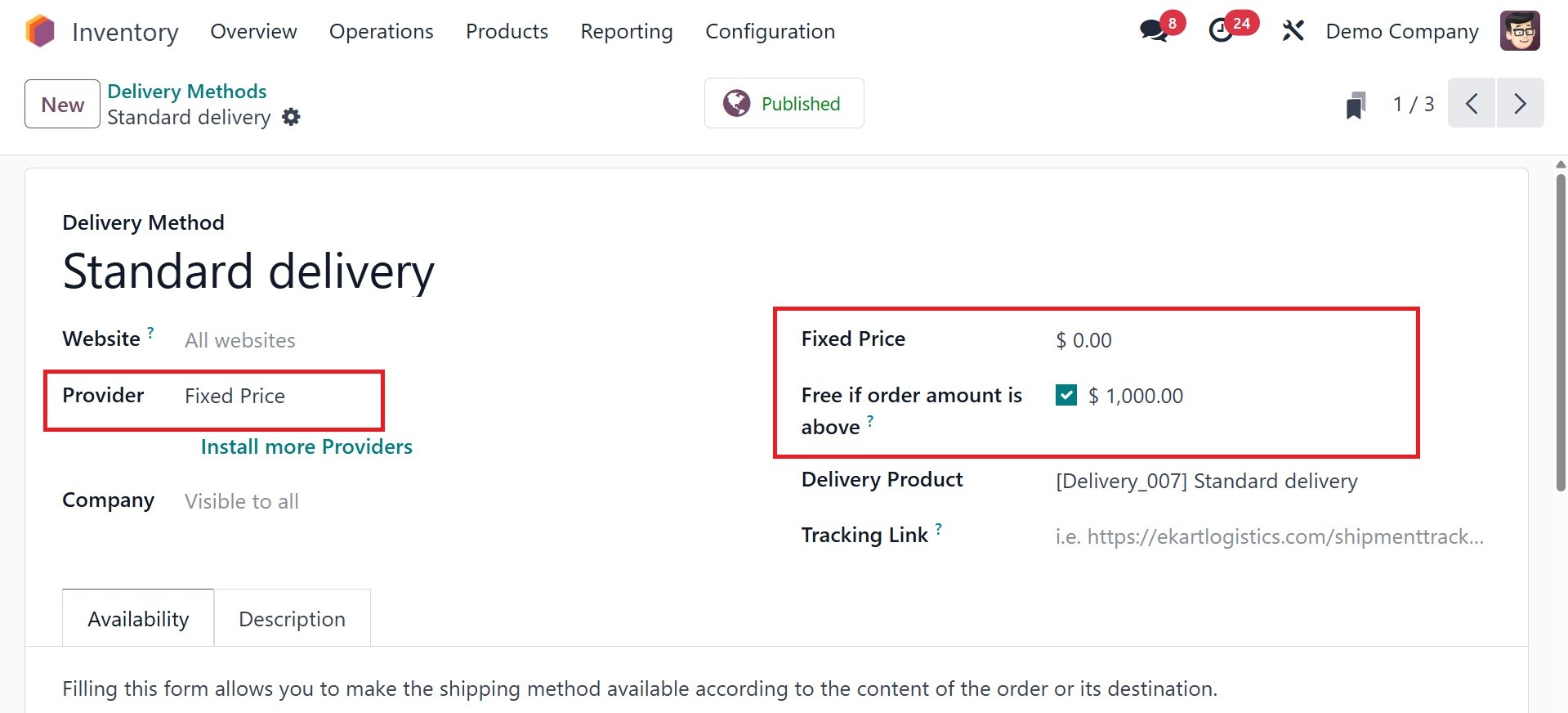1568x713 pixels.
Task: Go to the previous record arrow
Action: 1472,104
